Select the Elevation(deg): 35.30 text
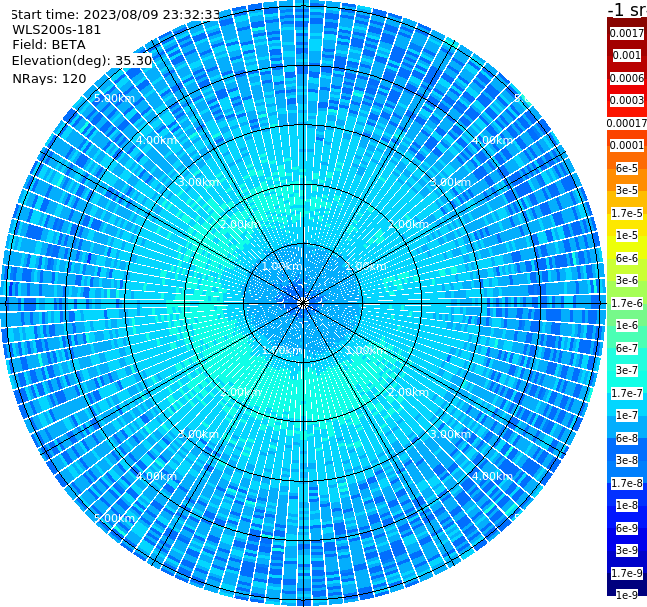647x607 pixels. (x=82, y=61)
